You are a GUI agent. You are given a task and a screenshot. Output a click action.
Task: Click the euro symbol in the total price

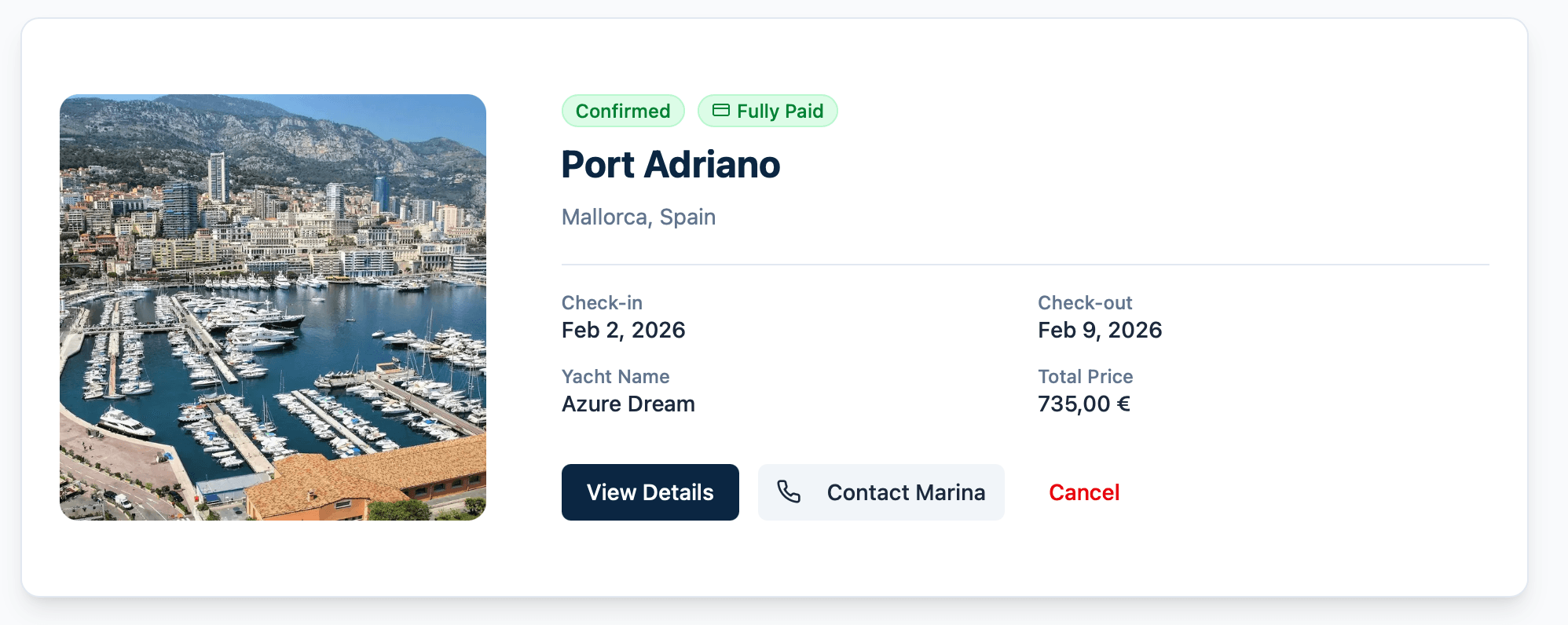click(x=1123, y=404)
